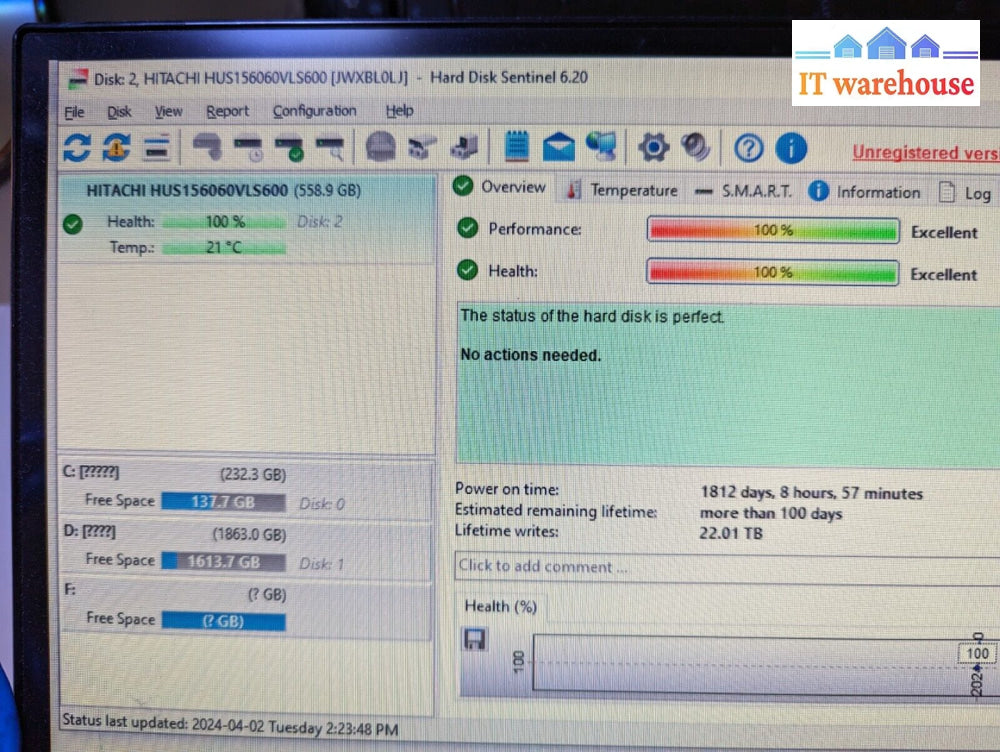Click the C: drive free space bar
The height and width of the screenshot is (752, 1000).
coord(222,502)
